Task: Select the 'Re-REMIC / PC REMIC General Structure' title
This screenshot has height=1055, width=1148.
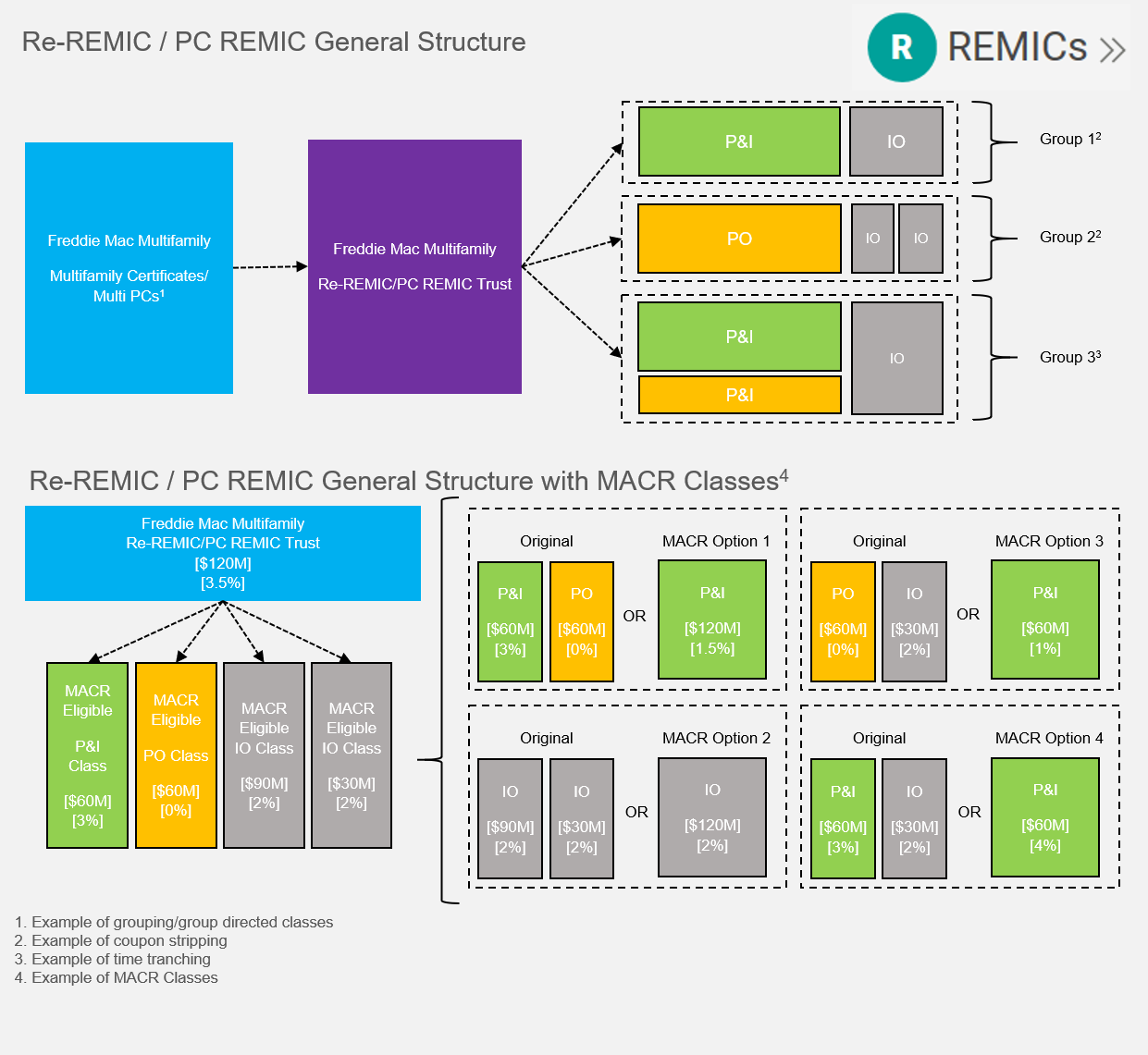Action: (274, 42)
